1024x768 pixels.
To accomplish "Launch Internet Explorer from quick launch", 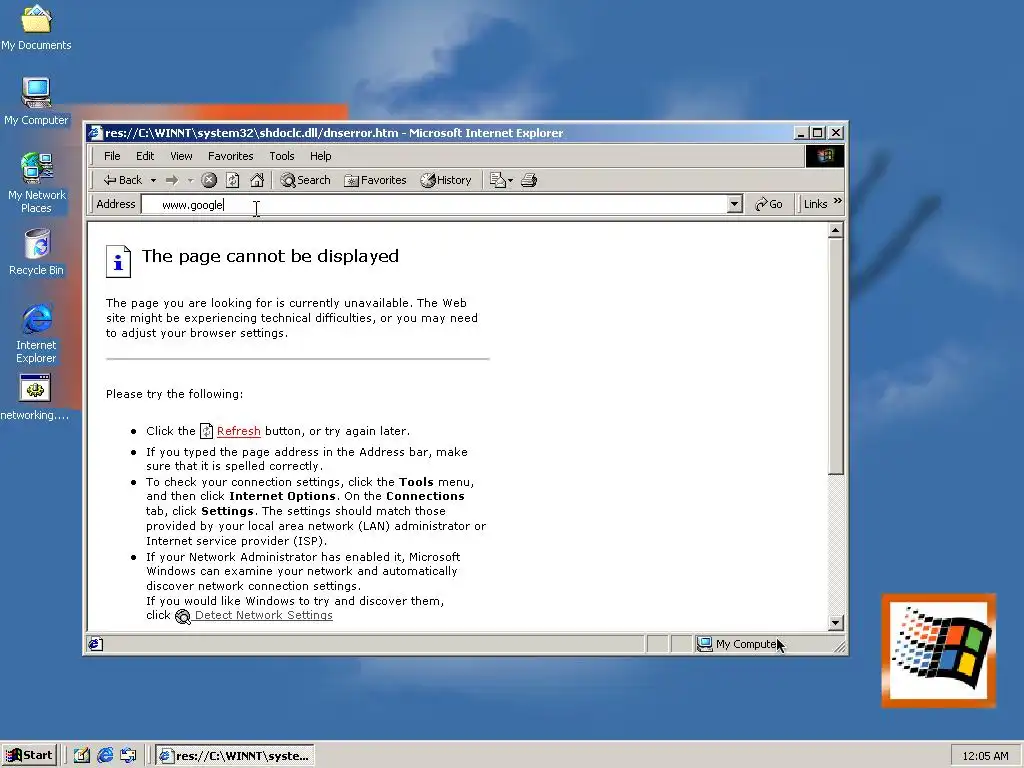I will 105,756.
